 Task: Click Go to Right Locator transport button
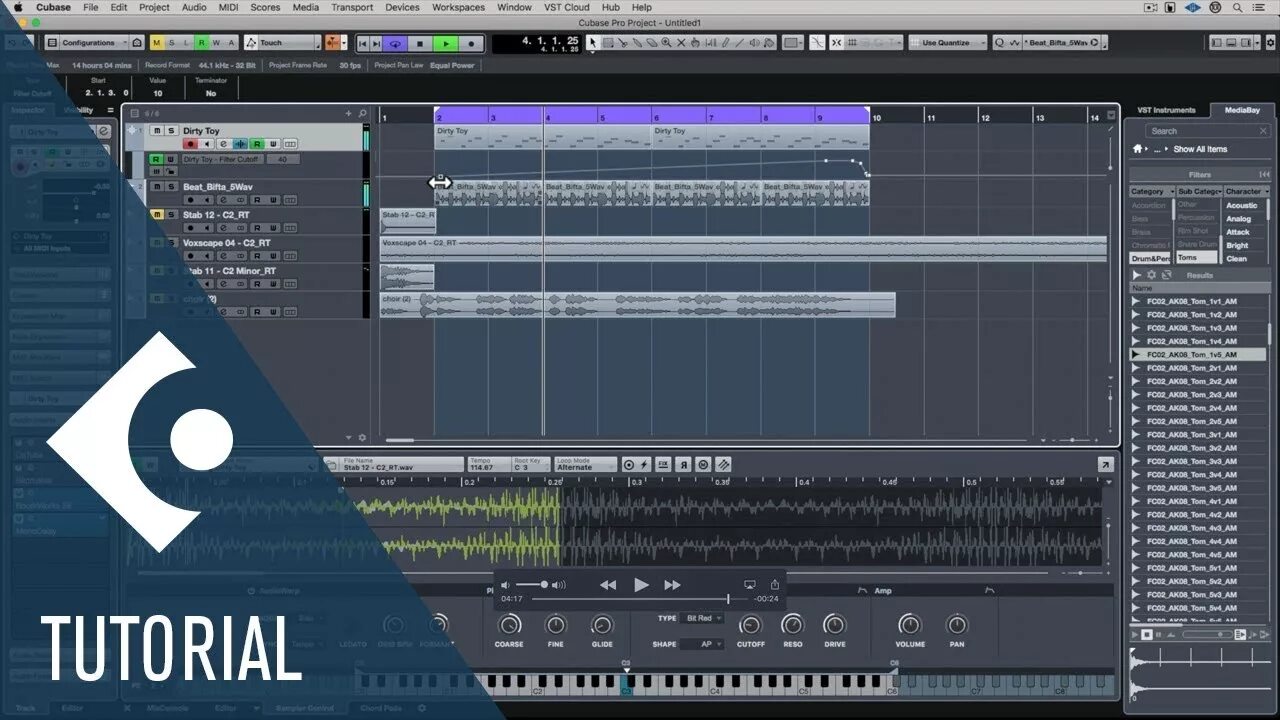click(376, 44)
